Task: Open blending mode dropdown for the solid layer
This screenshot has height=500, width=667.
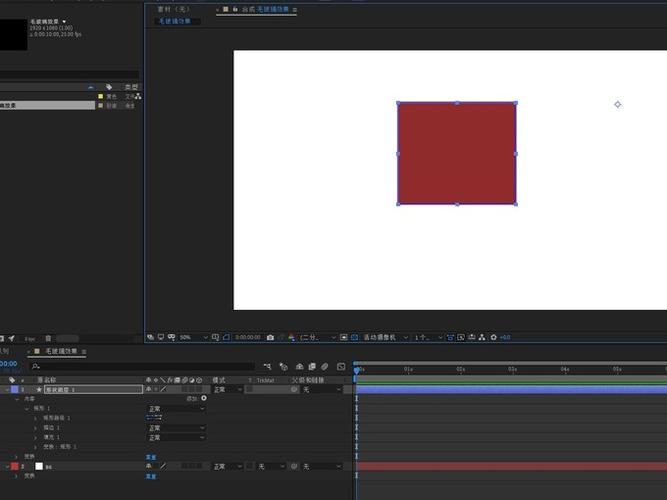Action: (x=228, y=467)
